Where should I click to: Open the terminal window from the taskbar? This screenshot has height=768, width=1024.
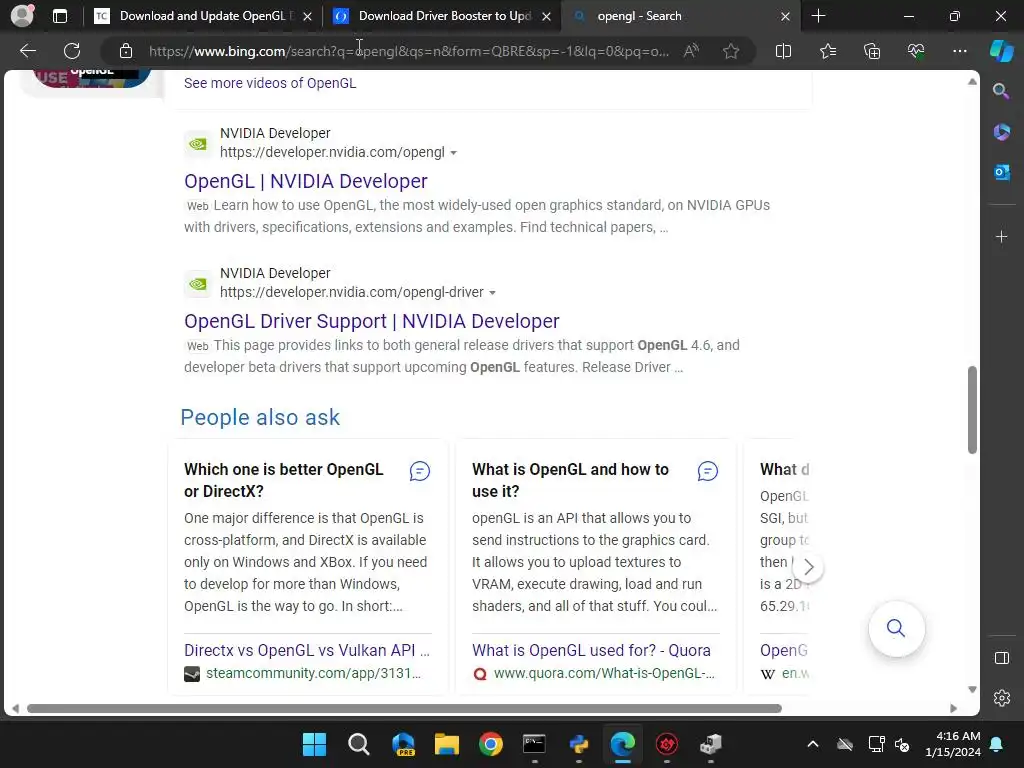pos(534,744)
